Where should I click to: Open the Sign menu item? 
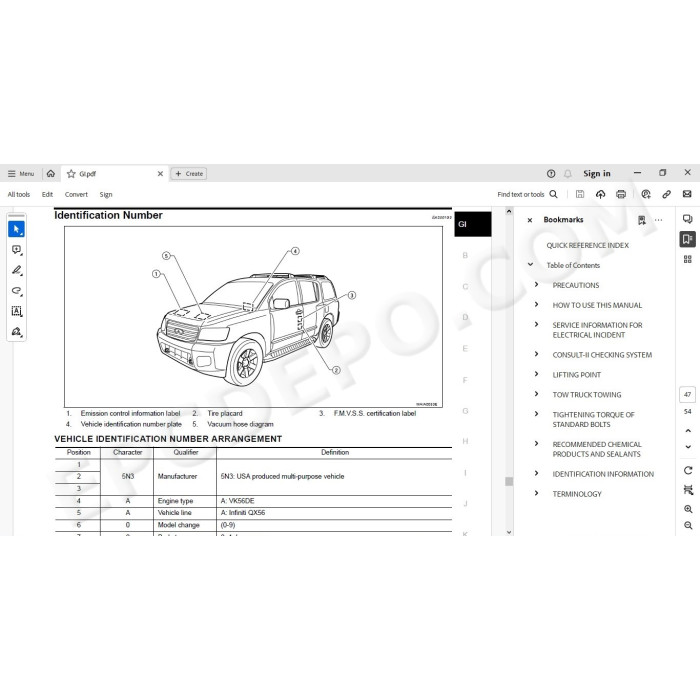[106, 194]
